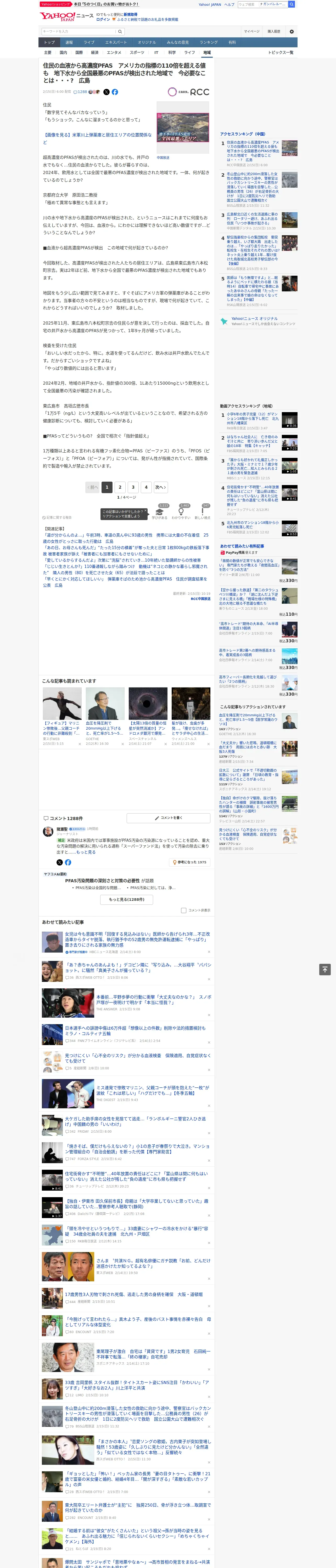Click the RCC broadcaster logo
Screen dimensions: 336x1568
189,92
